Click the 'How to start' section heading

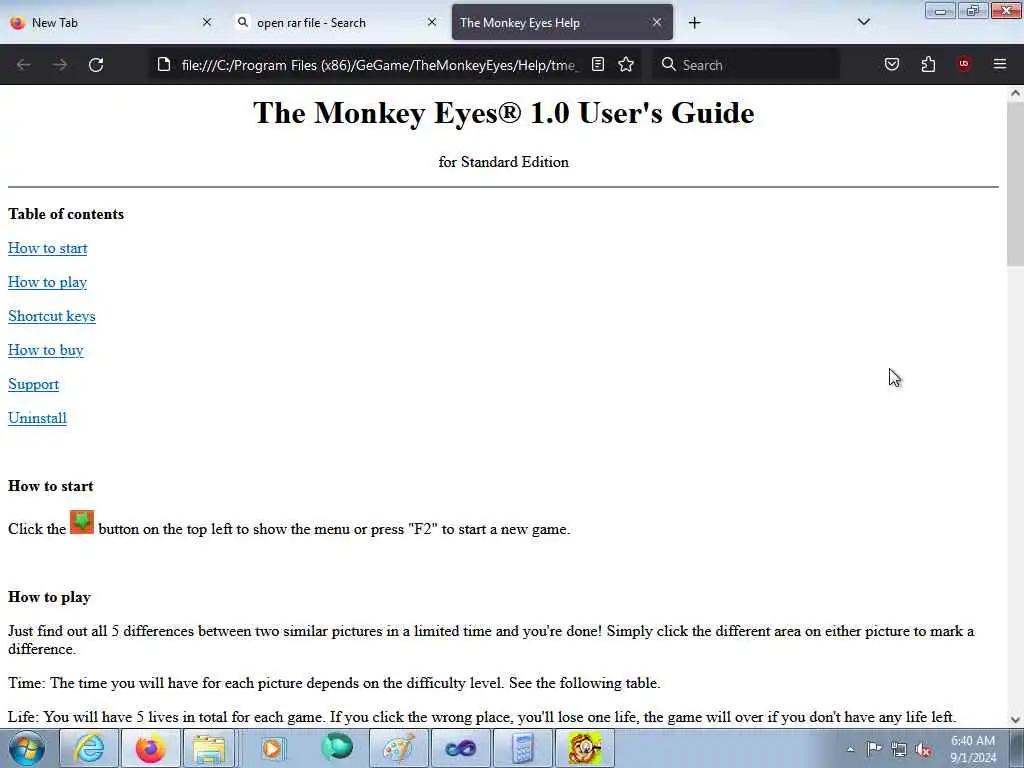tap(50, 486)
